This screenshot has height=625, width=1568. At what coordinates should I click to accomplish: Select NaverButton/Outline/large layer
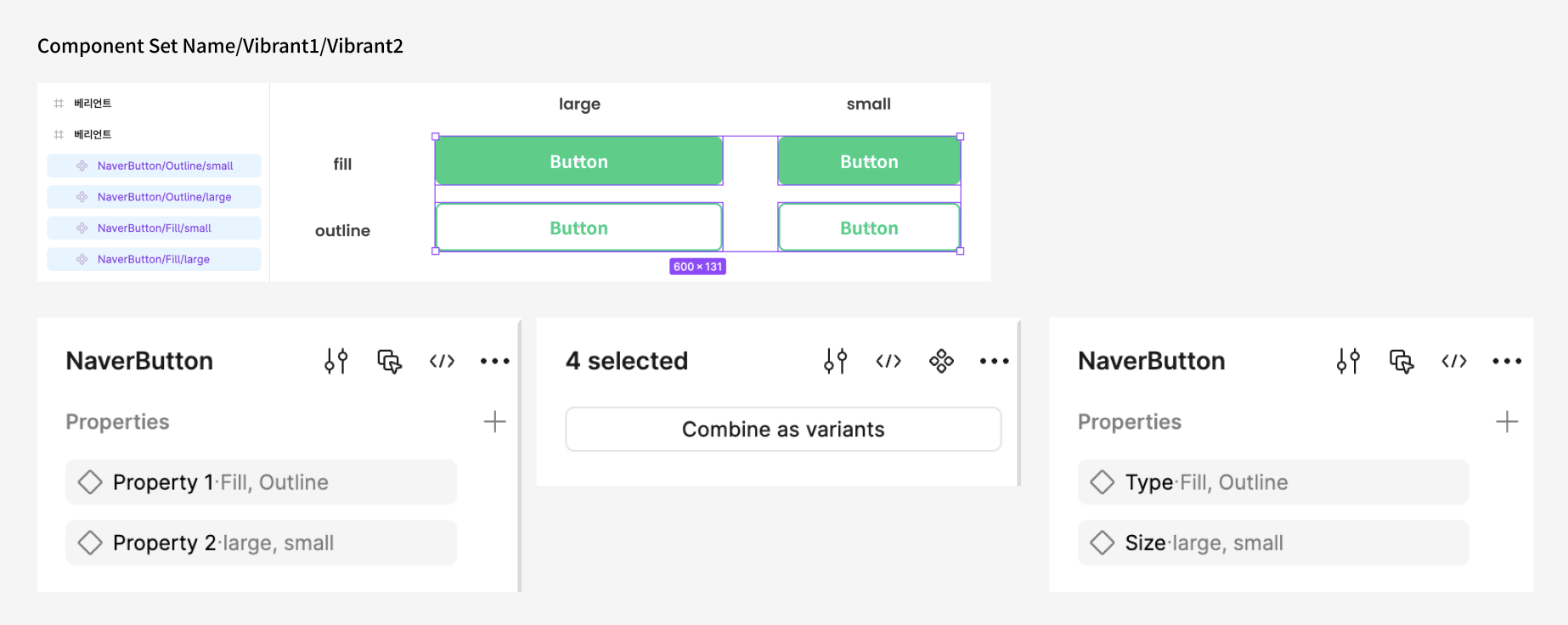click(x=154, y=197)
